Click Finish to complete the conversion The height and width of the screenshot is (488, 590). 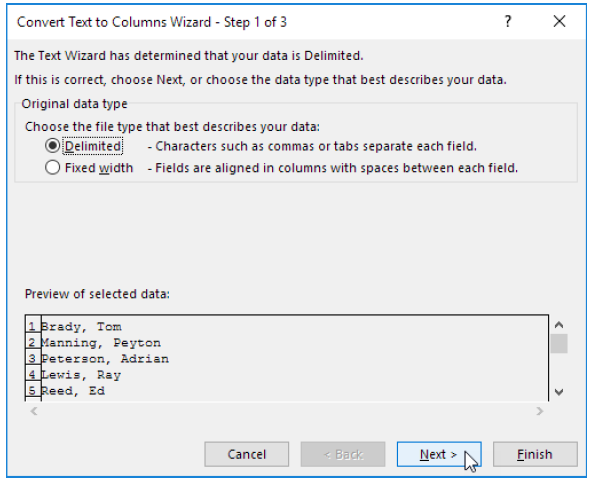point(535,454)
